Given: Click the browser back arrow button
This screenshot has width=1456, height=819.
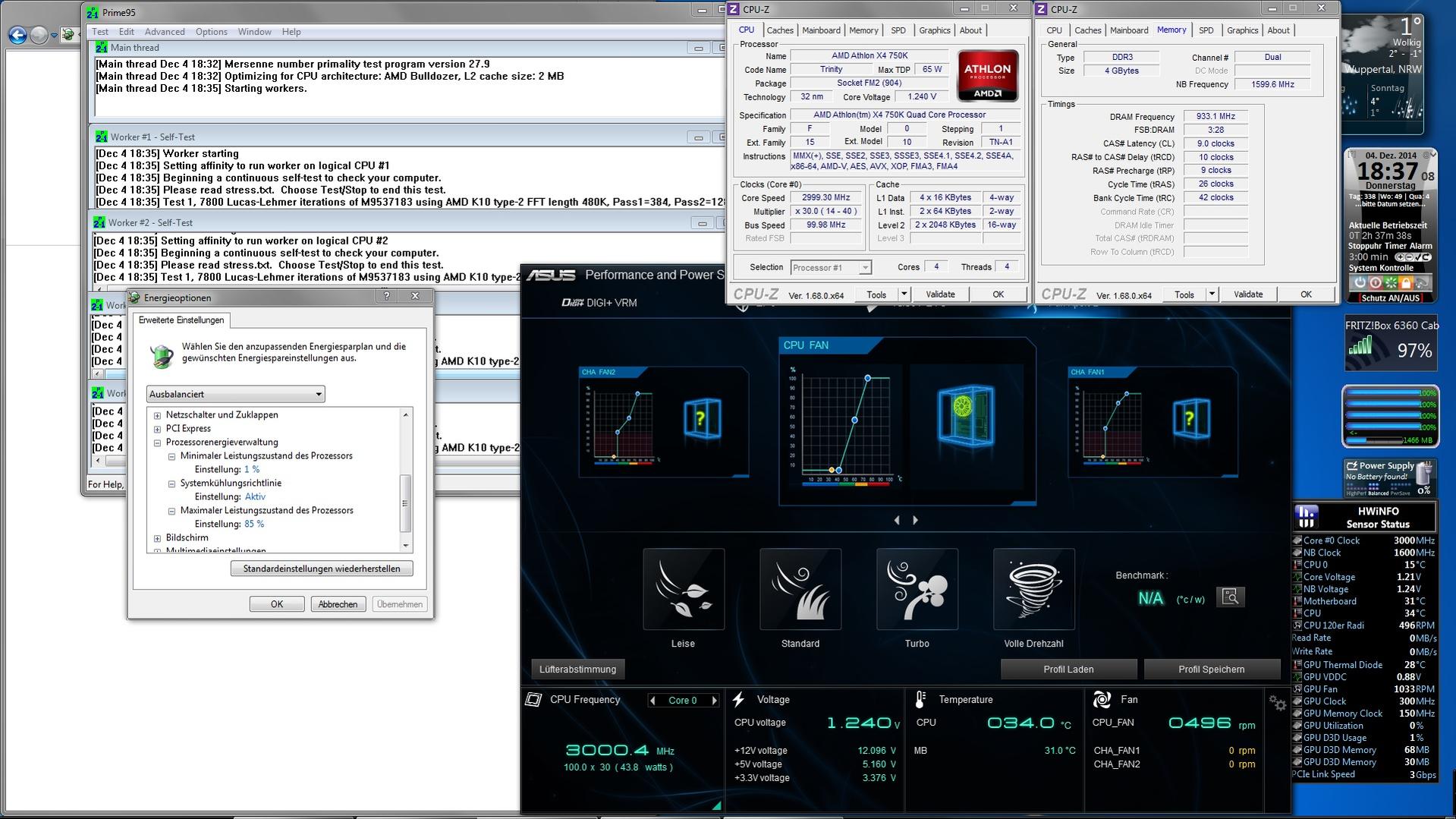Looking at the screenshot, I should [17, 35].
